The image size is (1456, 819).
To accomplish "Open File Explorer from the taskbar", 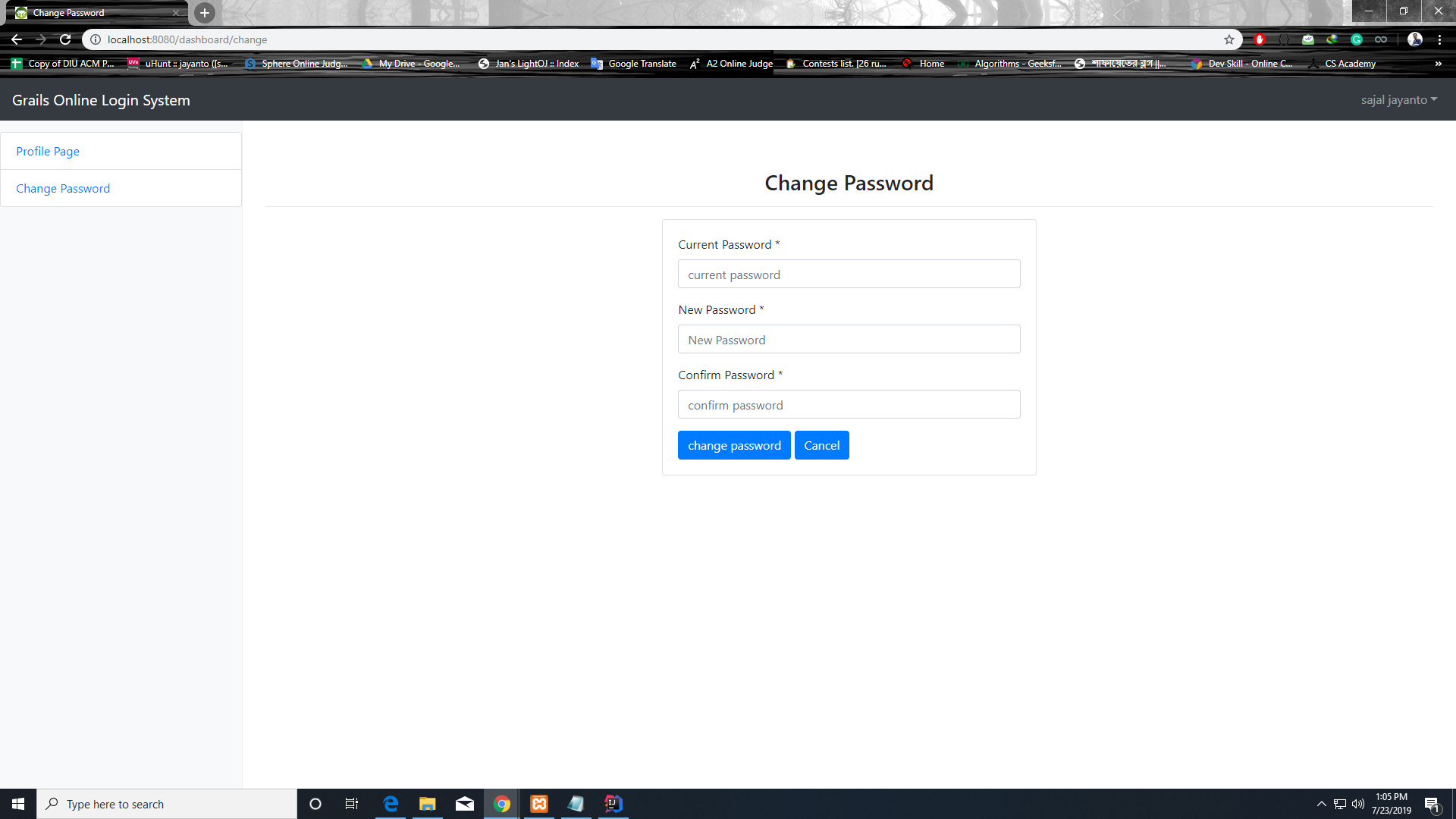I will [x=427, y=804].
